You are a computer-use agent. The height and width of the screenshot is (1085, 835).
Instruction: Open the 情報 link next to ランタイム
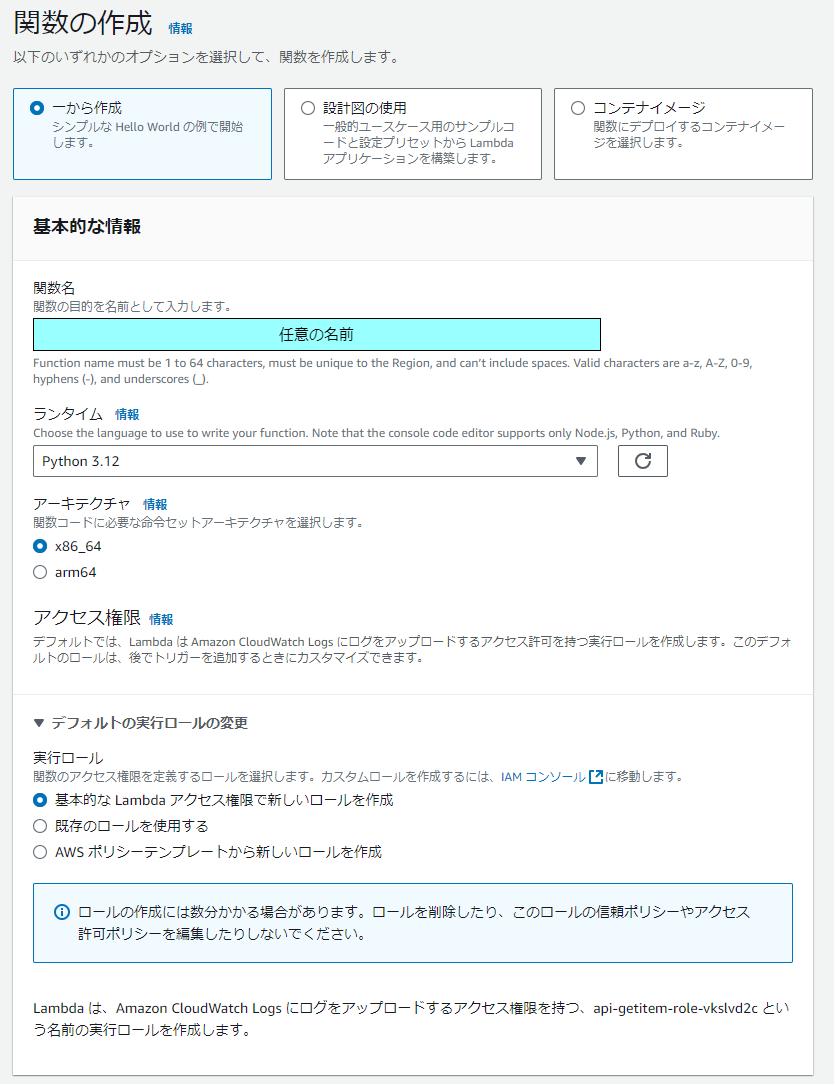[x=127, y=414]
